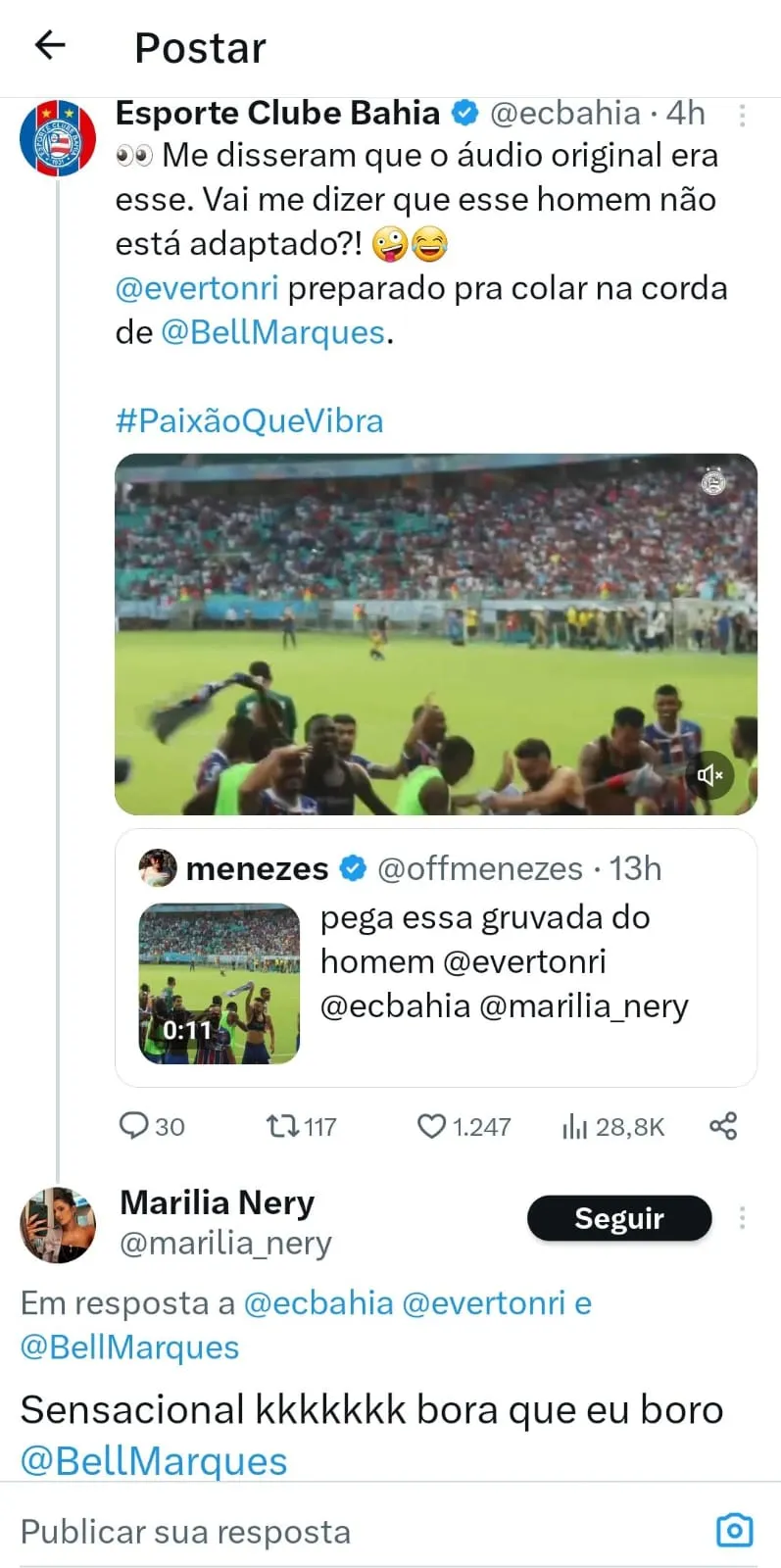Open options menu on Marilia Nery reply
The image size is (781, 1568).
coord(743,1218)
